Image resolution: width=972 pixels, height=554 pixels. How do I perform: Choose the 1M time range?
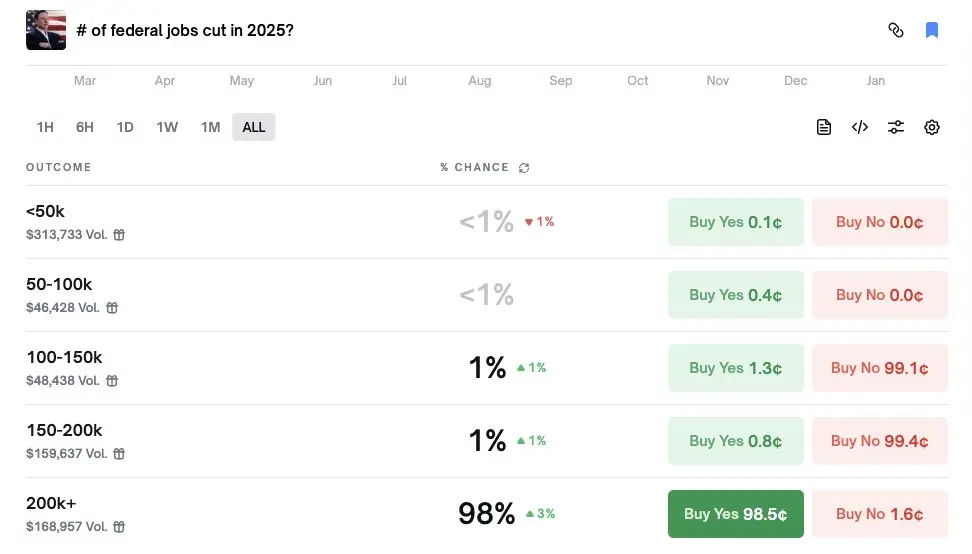[210, 127]
